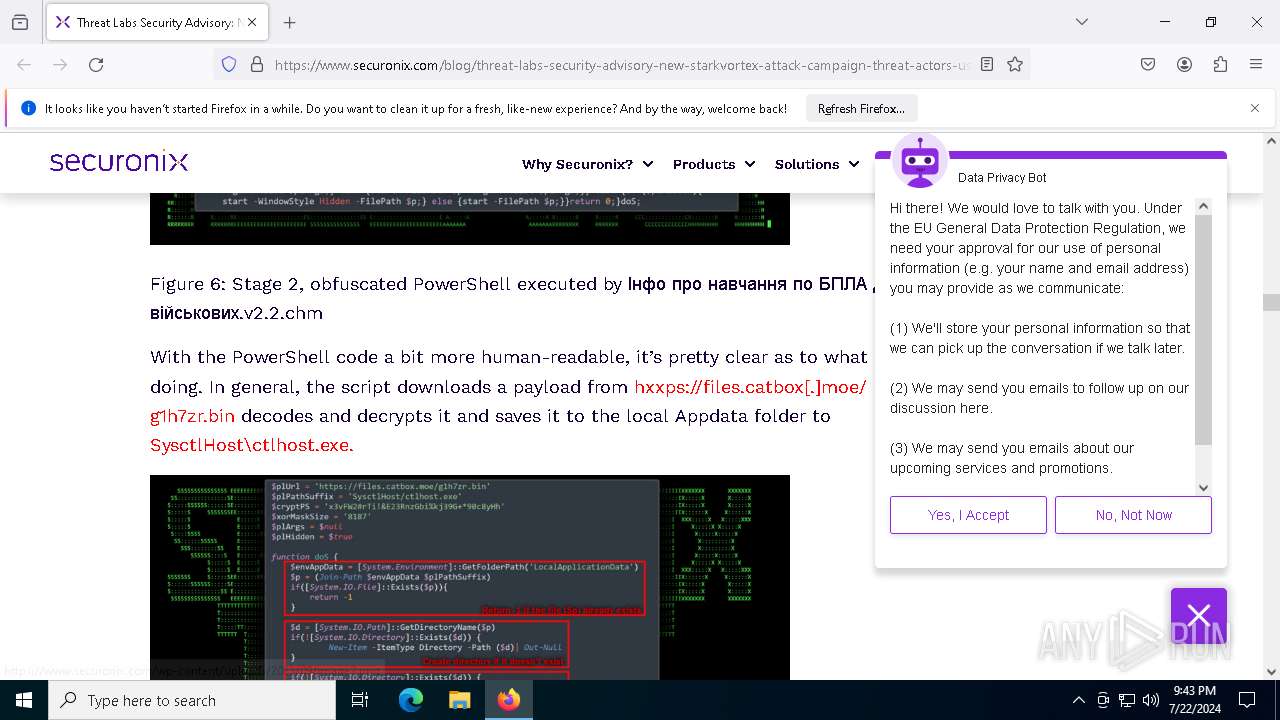Toggle reader view icon
1280x720 pixels.
point(987,64)
